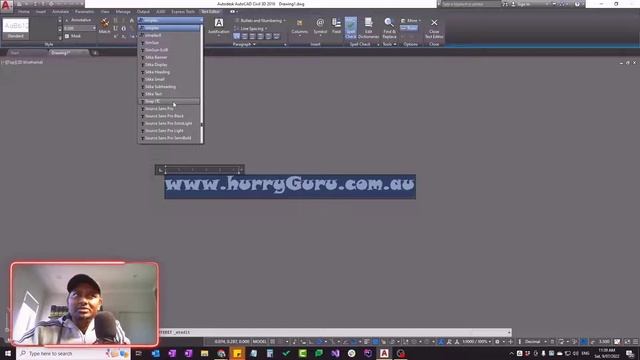Toggle underline formatting in Text Editor

[116, 28]
